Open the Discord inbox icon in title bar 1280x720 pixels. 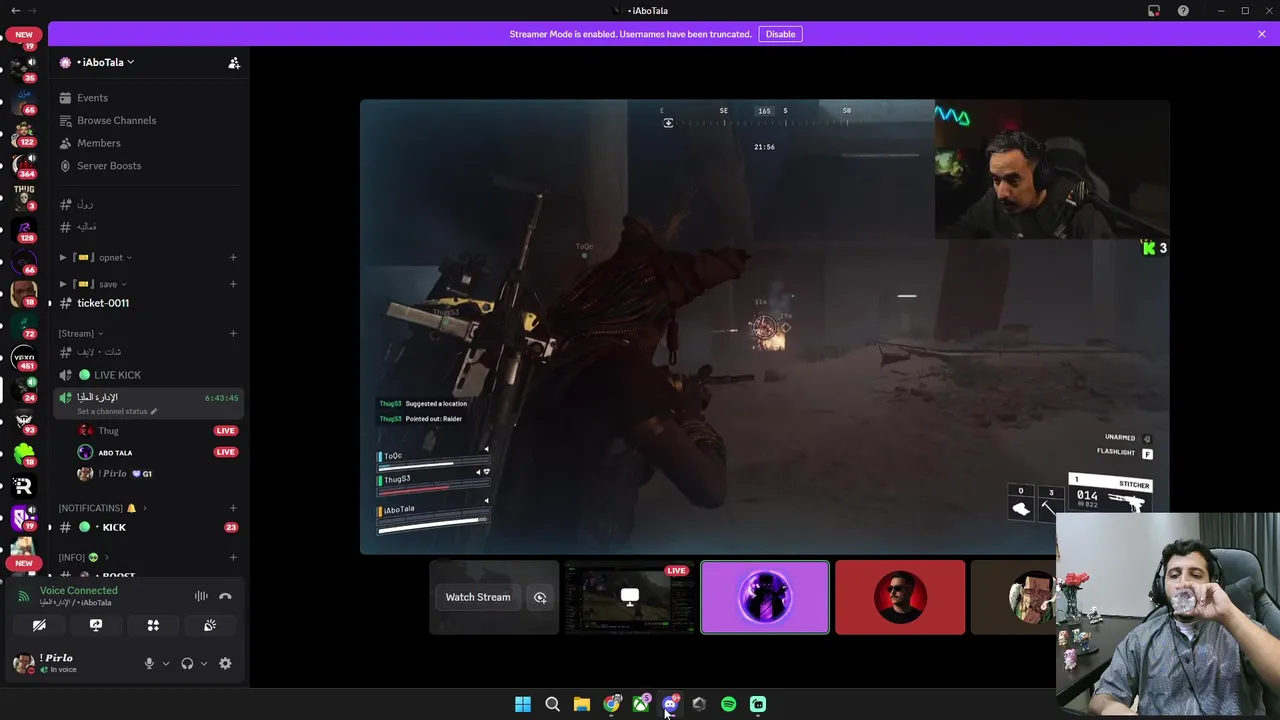[1154, 11]
